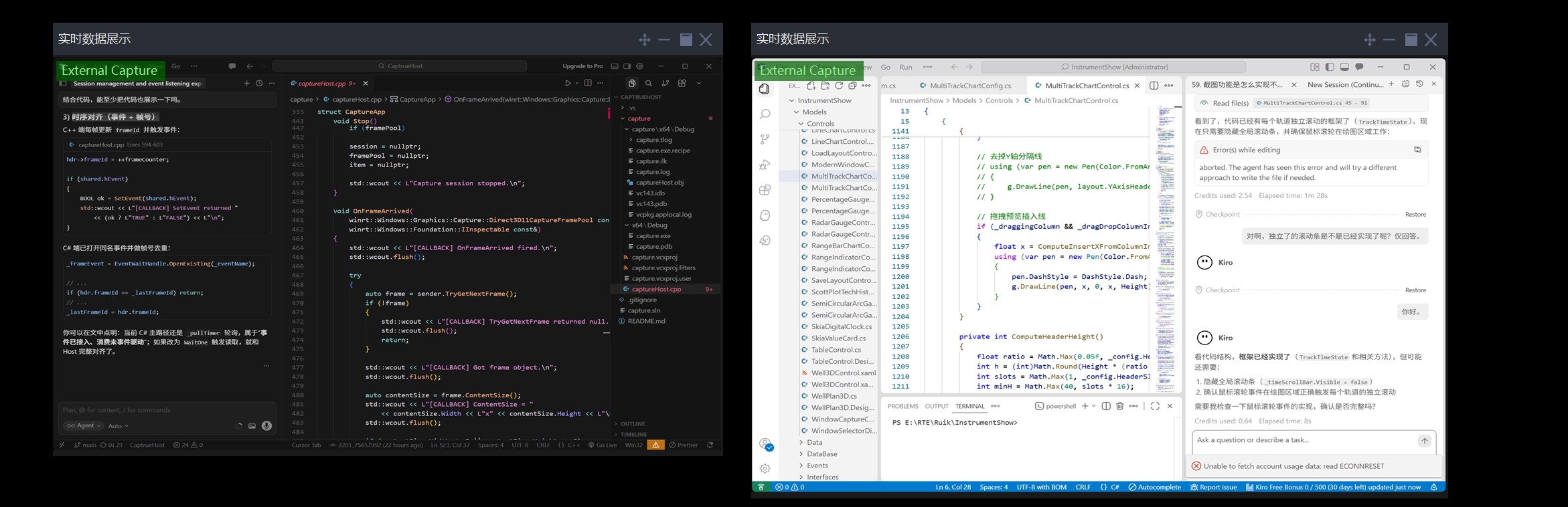
Task: Kill terminal with trash icon
Action: click(x=1119, y=406)
